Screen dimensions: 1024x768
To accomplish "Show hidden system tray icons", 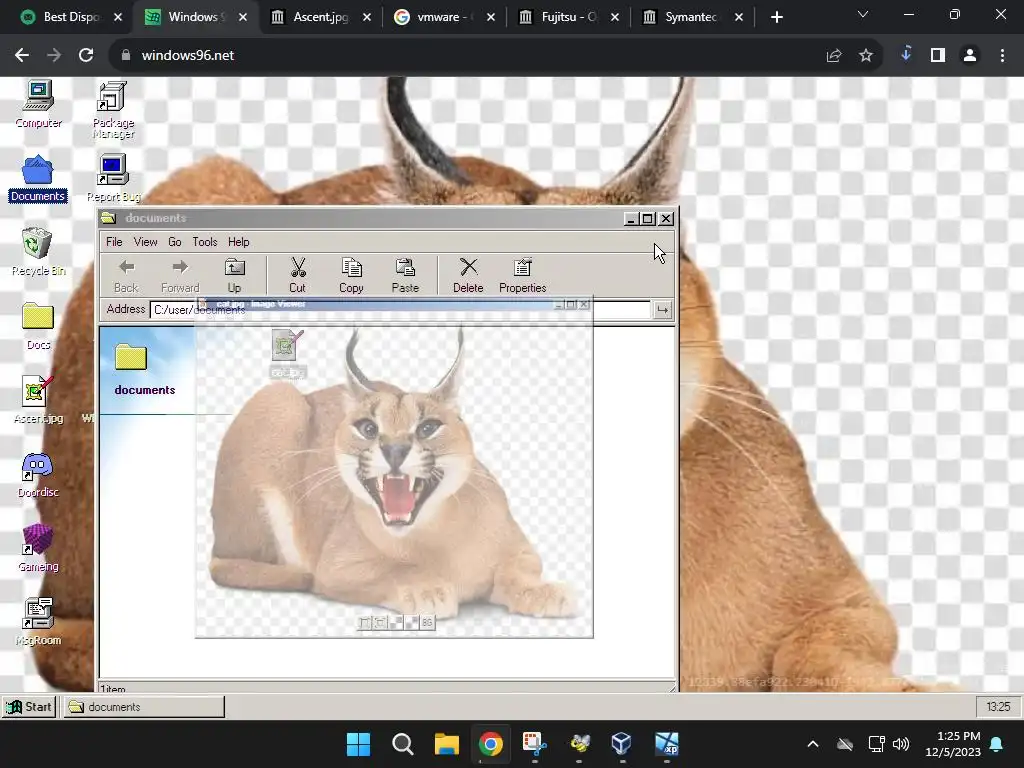I will [x=813, y=744].
